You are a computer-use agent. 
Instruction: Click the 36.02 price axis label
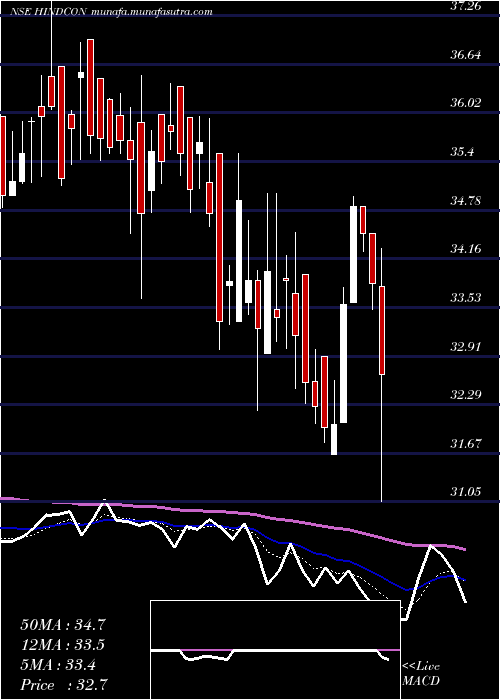click(x=467, y=103)
